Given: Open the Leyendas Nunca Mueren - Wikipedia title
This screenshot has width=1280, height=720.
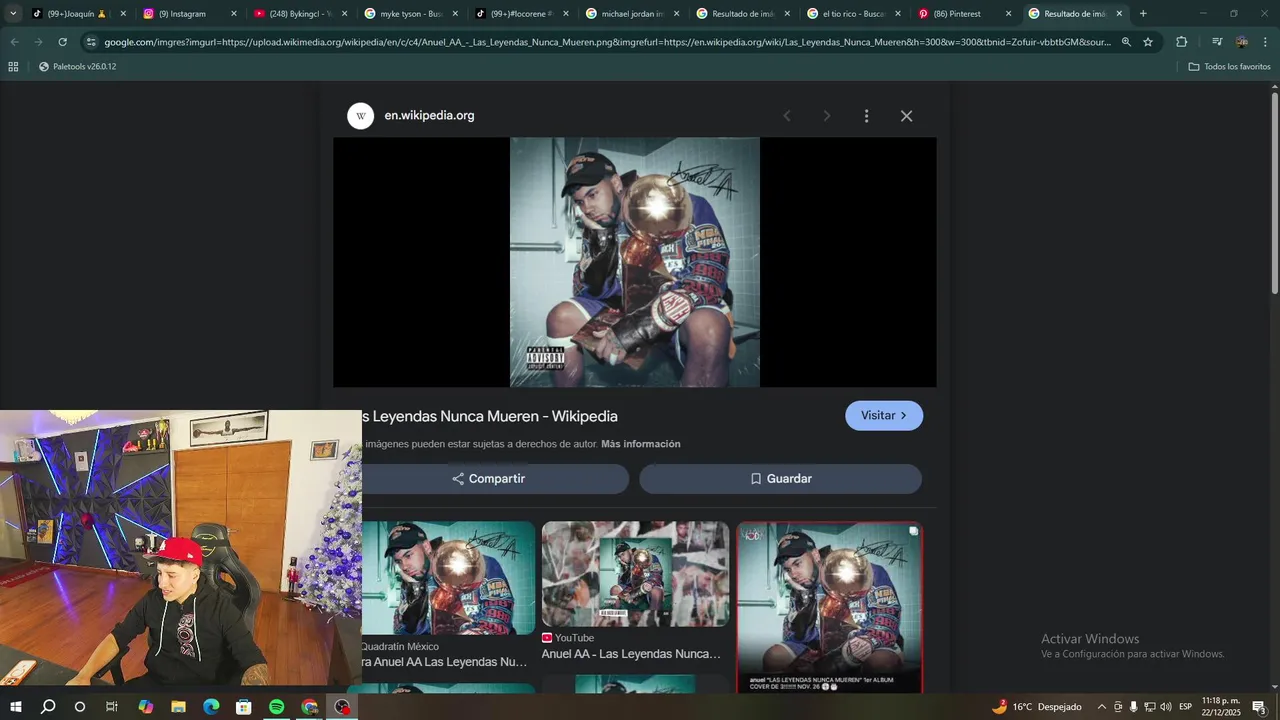Looking at the screenshot, I should coord(489,416).
